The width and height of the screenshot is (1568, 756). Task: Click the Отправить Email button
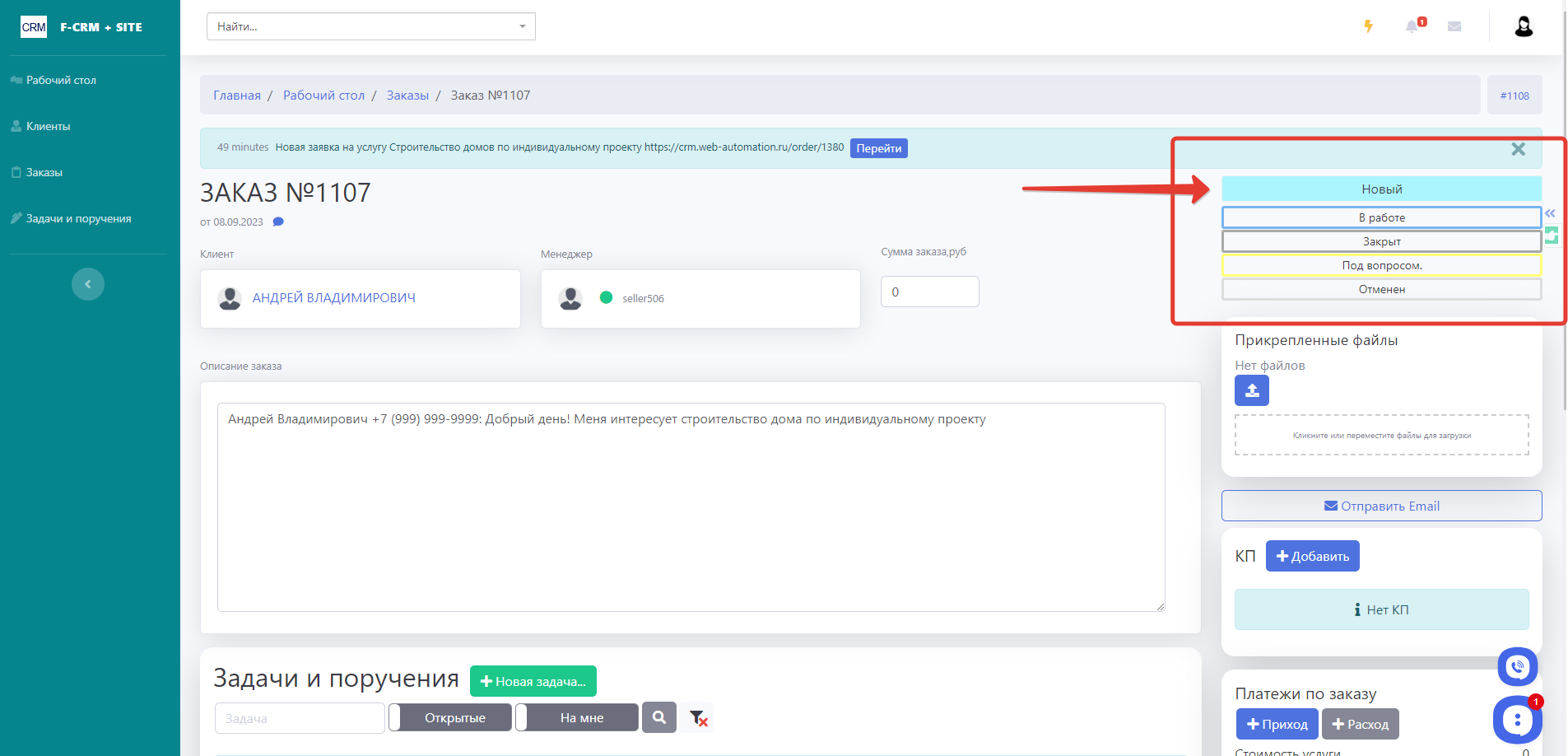pyautogui.click(x=1381, y=506)
